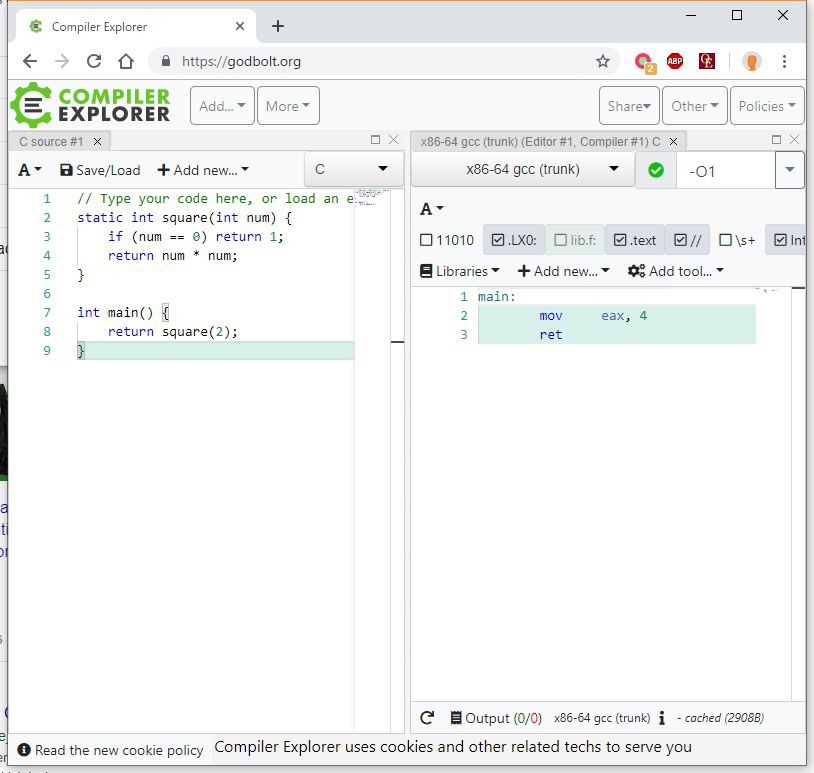814x773 pixels.
Task: Click the browser forward arrow
Action: click(x=62, y=61)
